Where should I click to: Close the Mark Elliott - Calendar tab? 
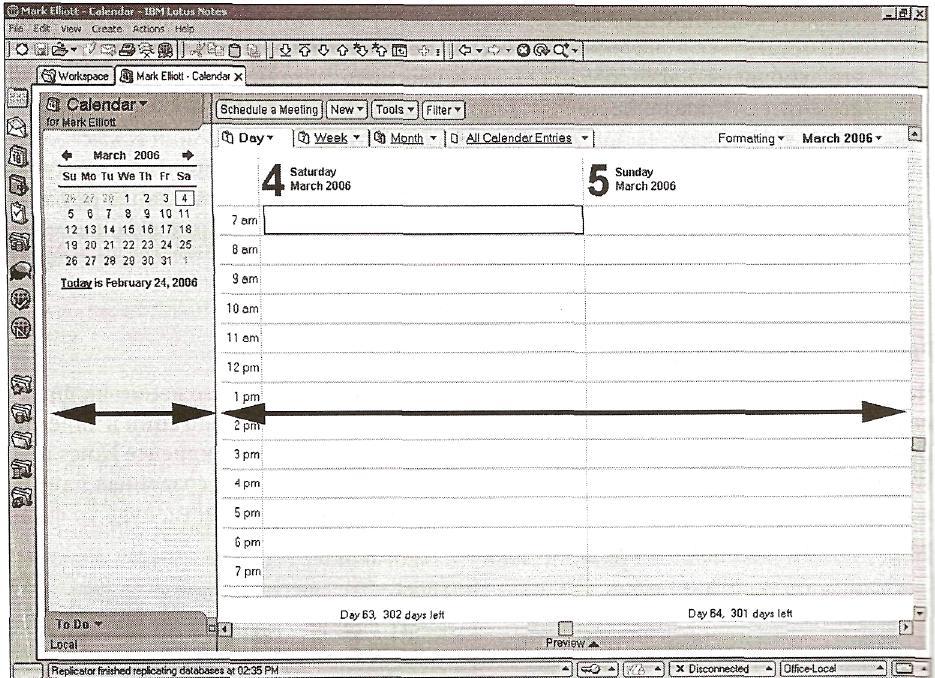click(x=239, y=76)
